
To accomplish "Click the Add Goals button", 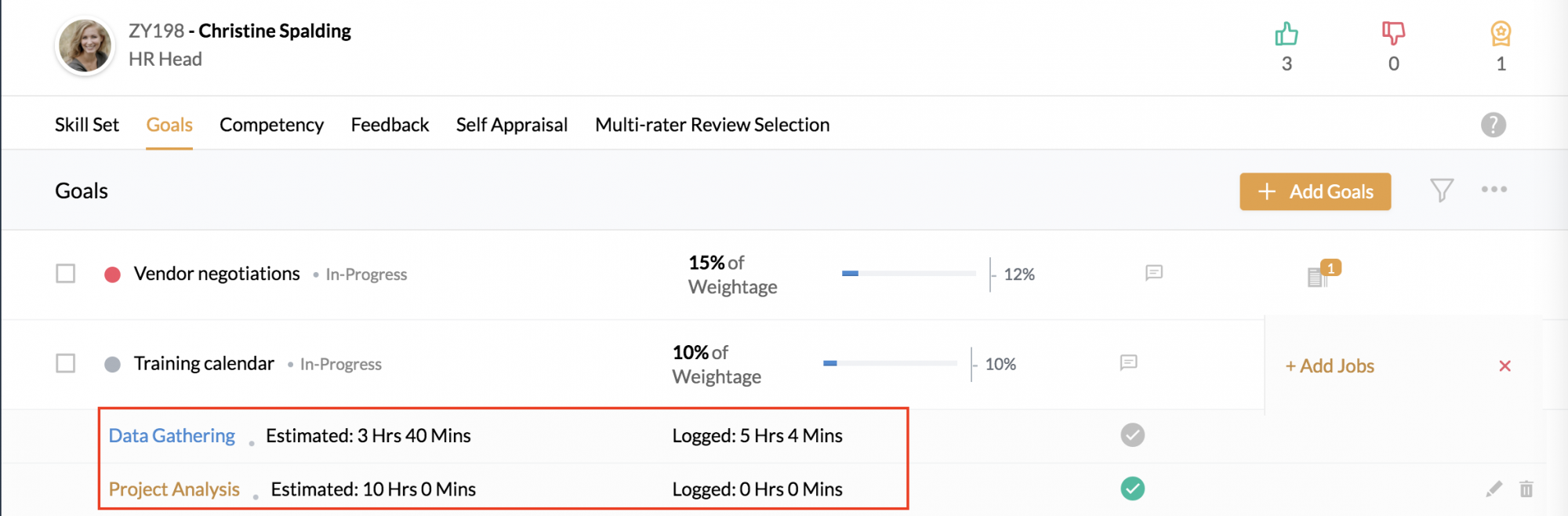I will click(1316, 191).
